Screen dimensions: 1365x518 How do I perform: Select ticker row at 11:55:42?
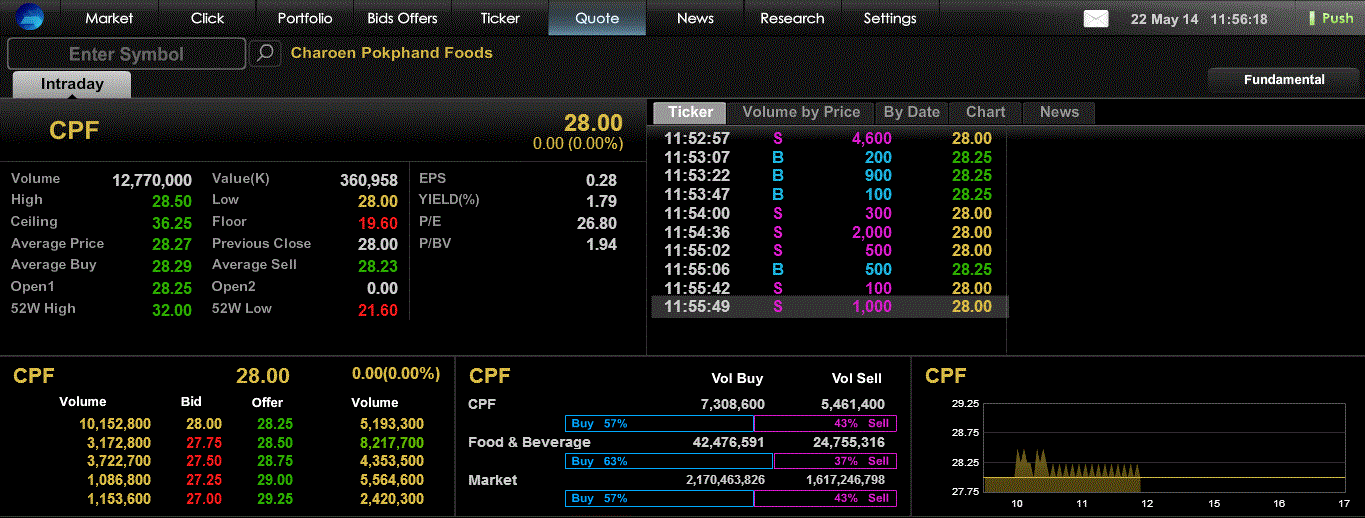829,288
